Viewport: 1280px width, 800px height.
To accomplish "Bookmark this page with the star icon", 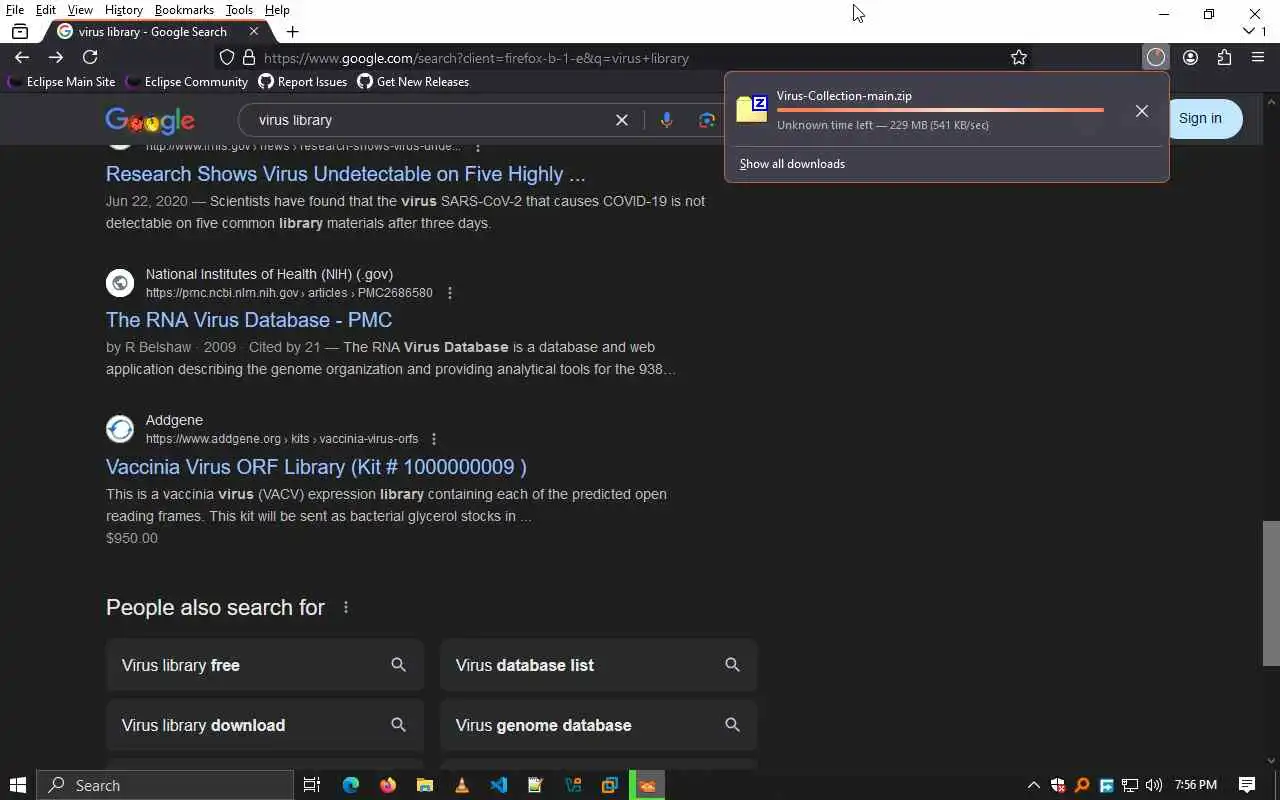I will (1019, 58).
